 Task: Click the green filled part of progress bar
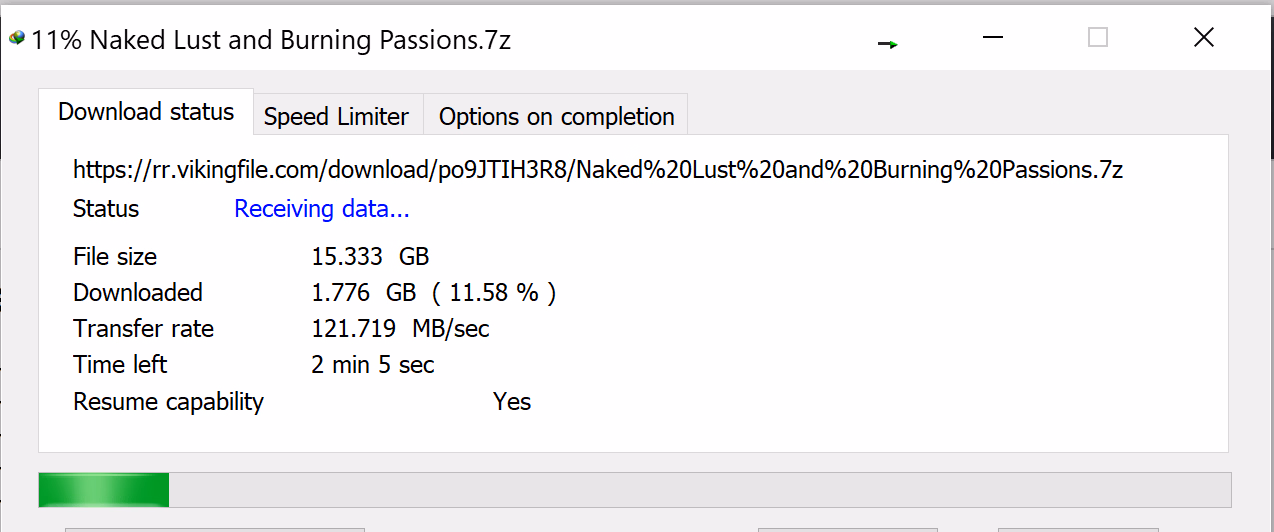point(103,491)
